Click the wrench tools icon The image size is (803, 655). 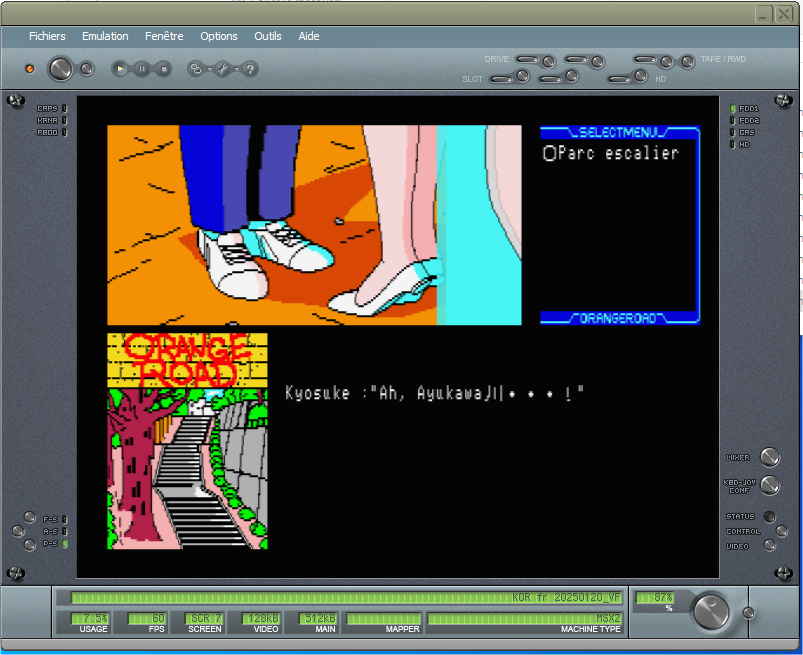click(x=222, y=69)
